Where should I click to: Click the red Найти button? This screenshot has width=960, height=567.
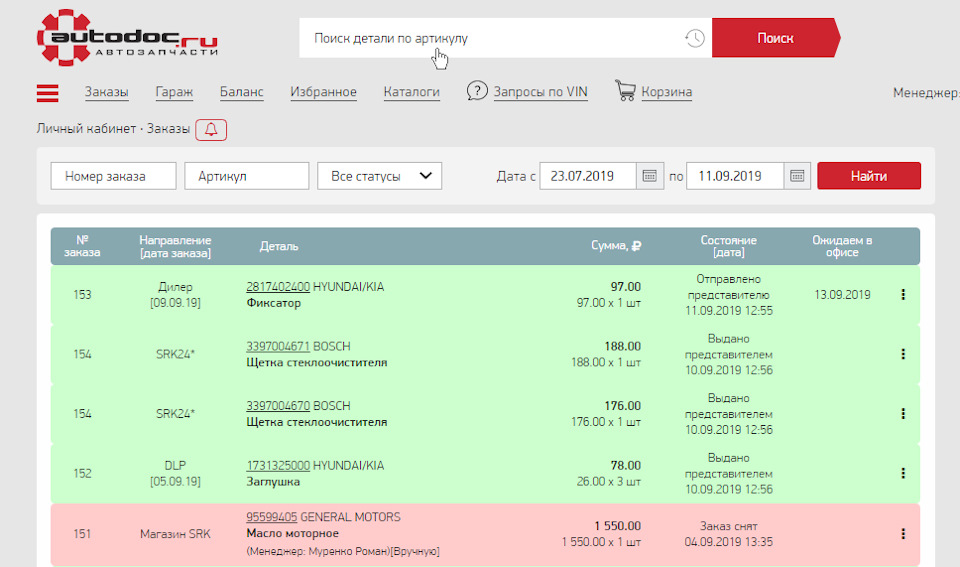pos(869,176)
